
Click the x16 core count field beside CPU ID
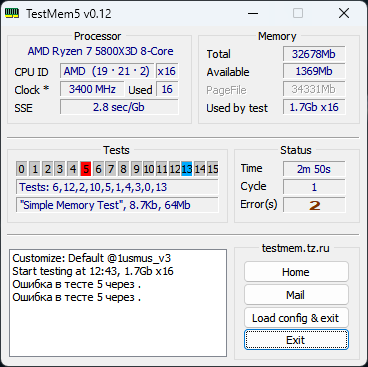[x=167, y=71]
